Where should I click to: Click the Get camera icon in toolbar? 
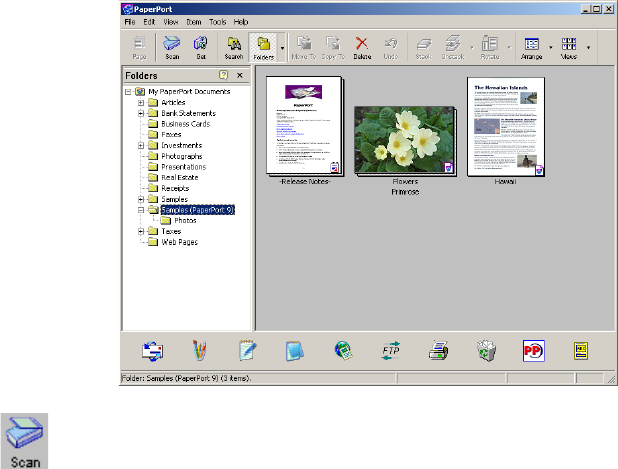(201, 47)
